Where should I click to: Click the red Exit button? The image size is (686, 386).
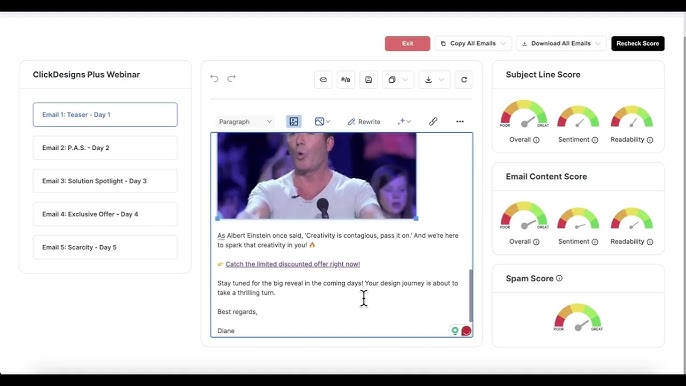(x=407, y=43)
